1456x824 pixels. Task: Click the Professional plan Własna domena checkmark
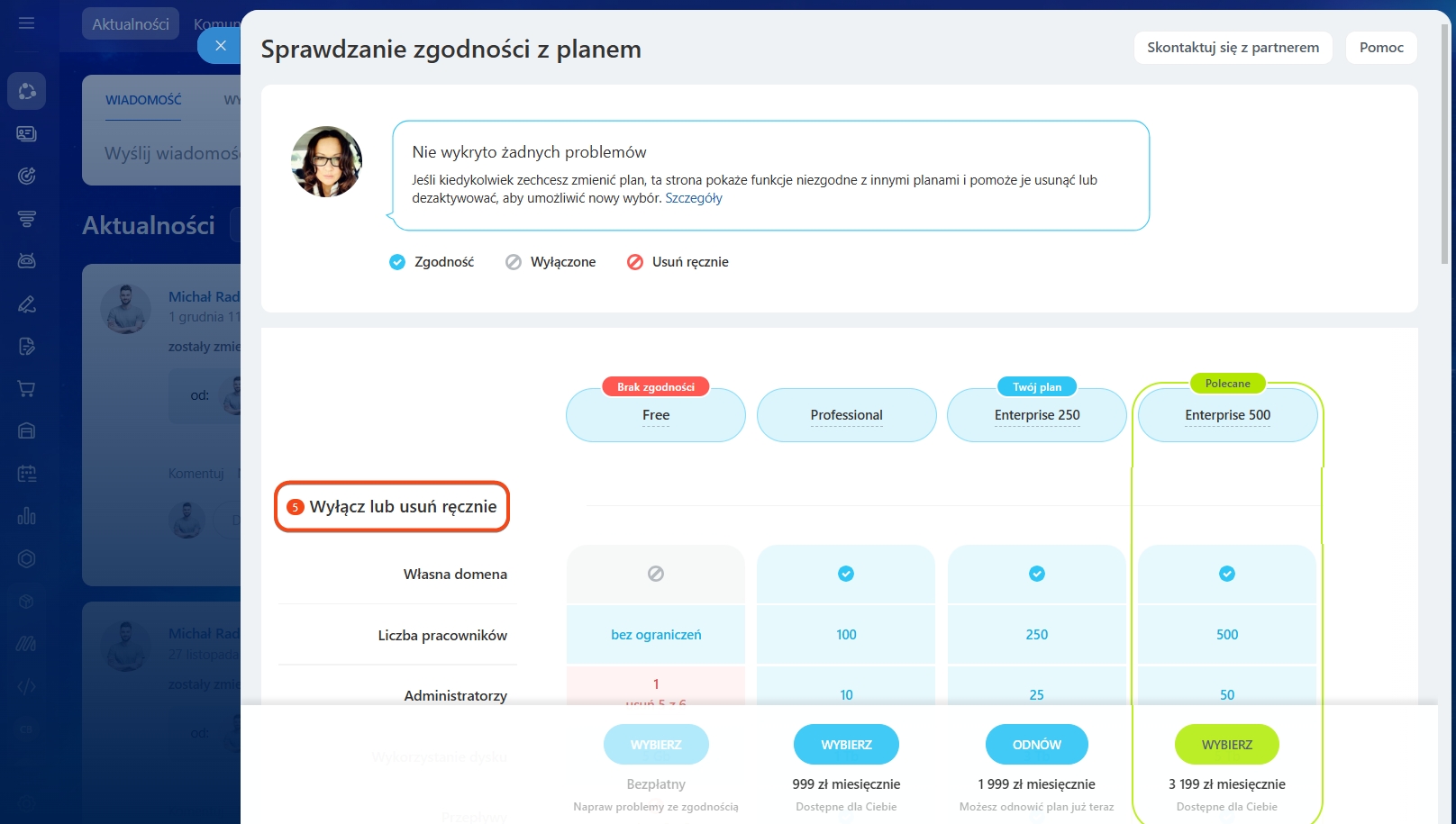[x=846, y=574]
